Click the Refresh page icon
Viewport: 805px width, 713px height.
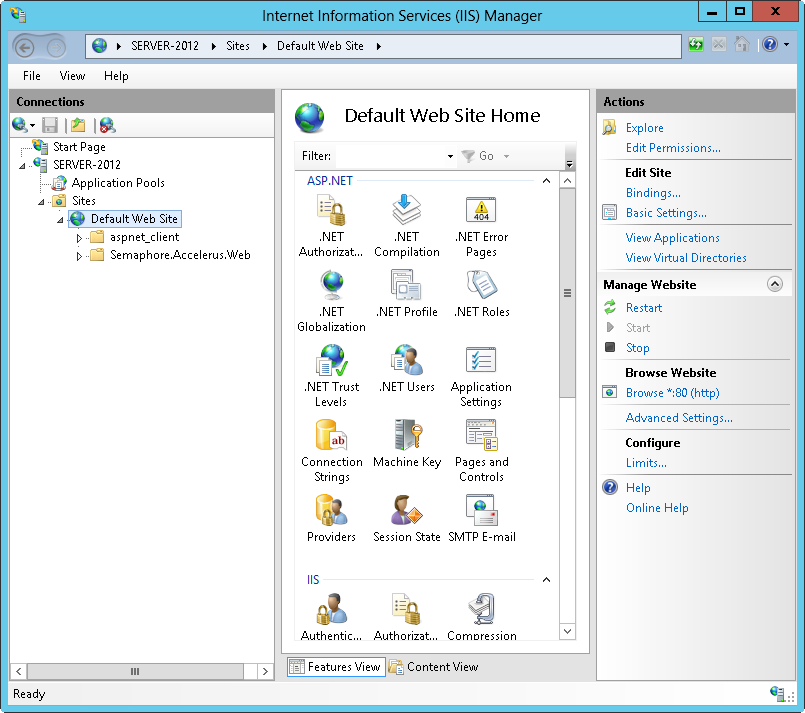696,45
